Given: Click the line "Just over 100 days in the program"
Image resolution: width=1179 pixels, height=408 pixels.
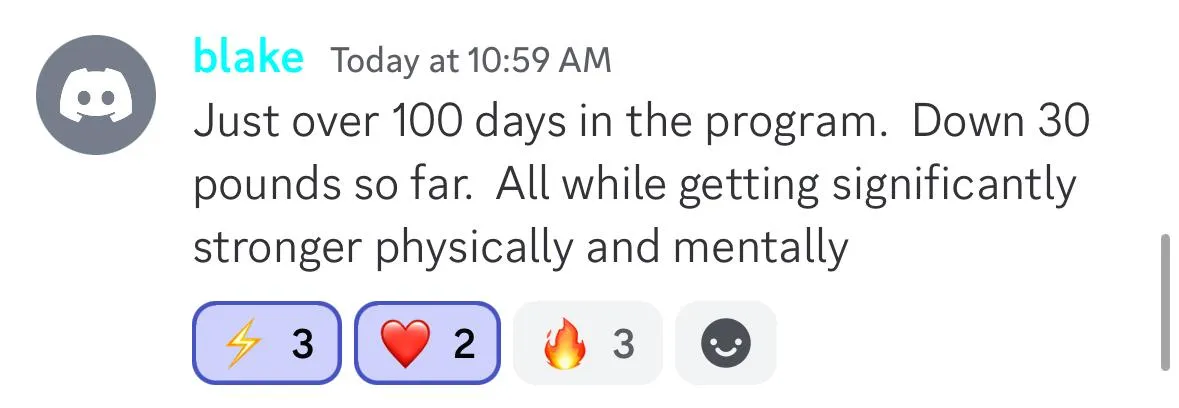Looking at the screenshot, I should pos(535,122).
